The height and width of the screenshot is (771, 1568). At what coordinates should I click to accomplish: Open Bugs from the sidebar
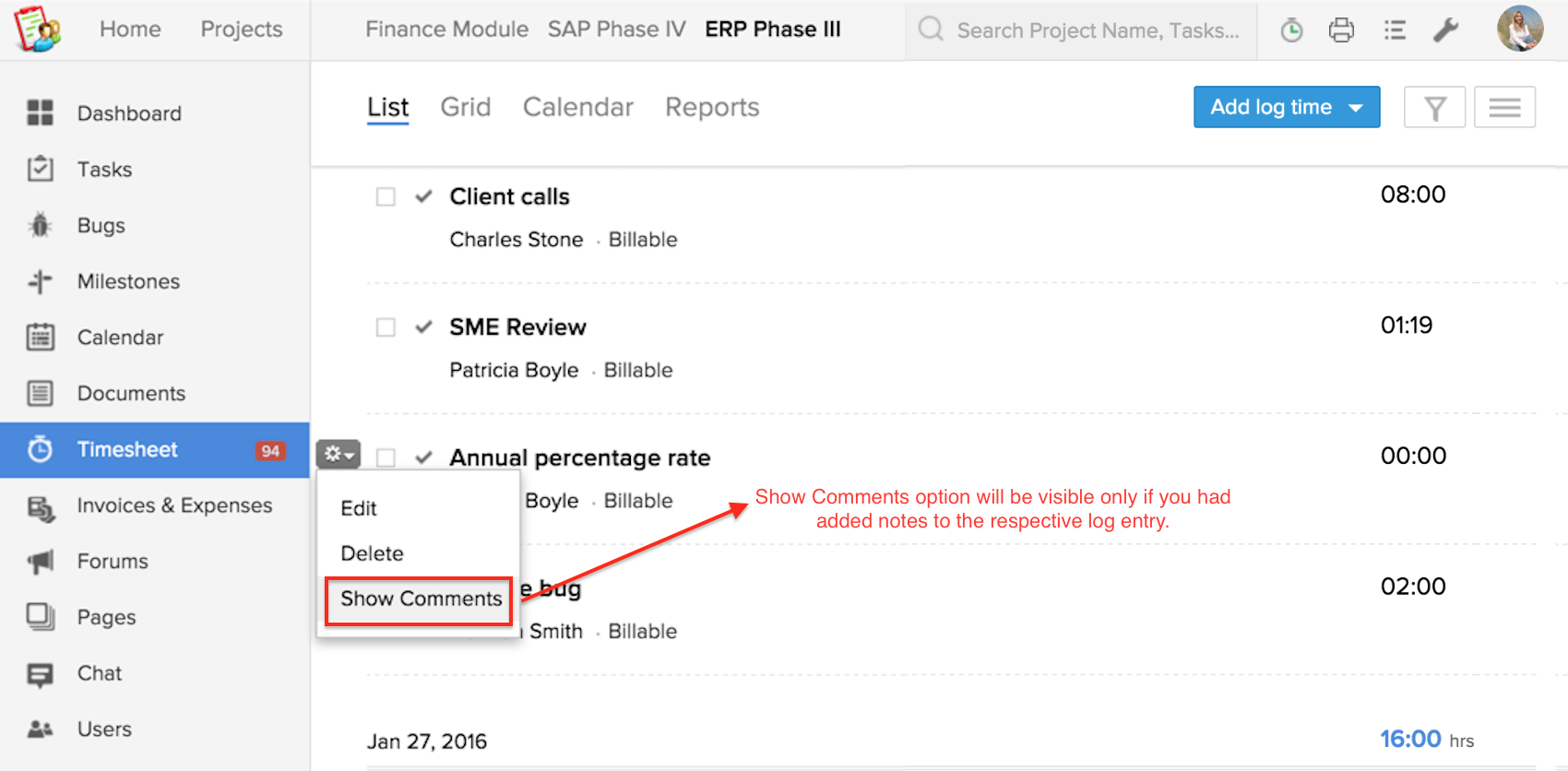pos(101,226)
